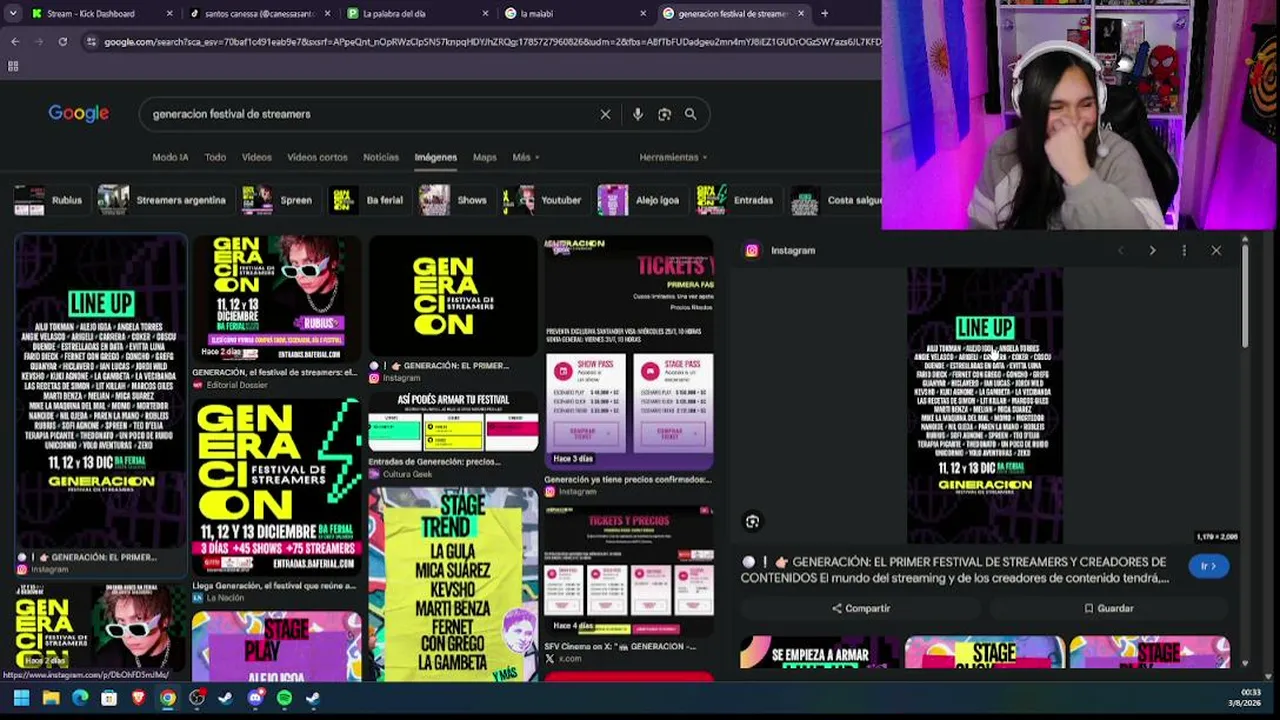Open the Cultura Geek Así podés armar tu festival result

(453, 421)
